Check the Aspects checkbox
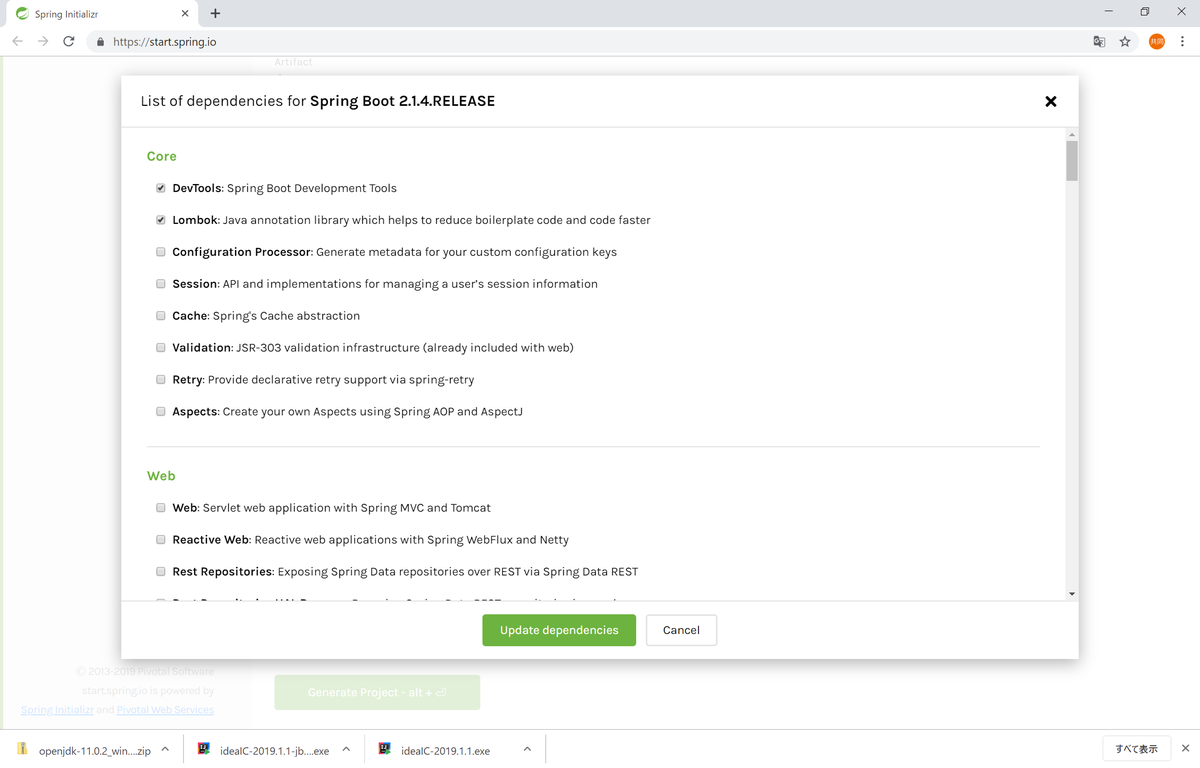1200x768 pixels. (x=161, y=412)
